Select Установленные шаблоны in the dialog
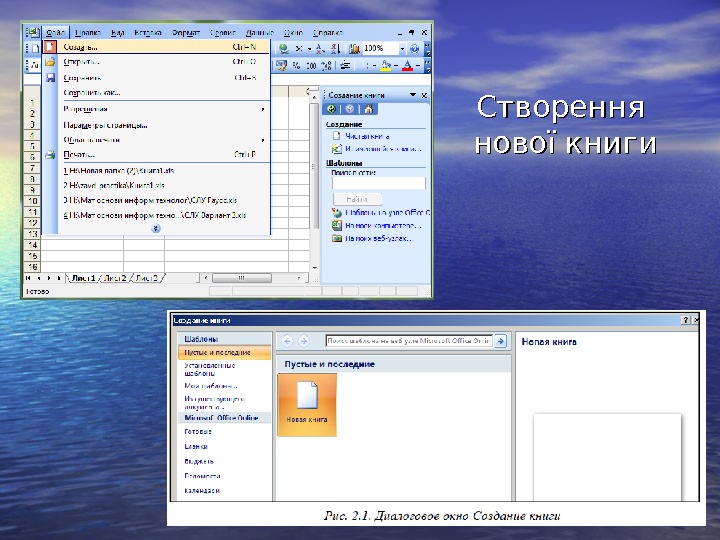 (209, 369)
